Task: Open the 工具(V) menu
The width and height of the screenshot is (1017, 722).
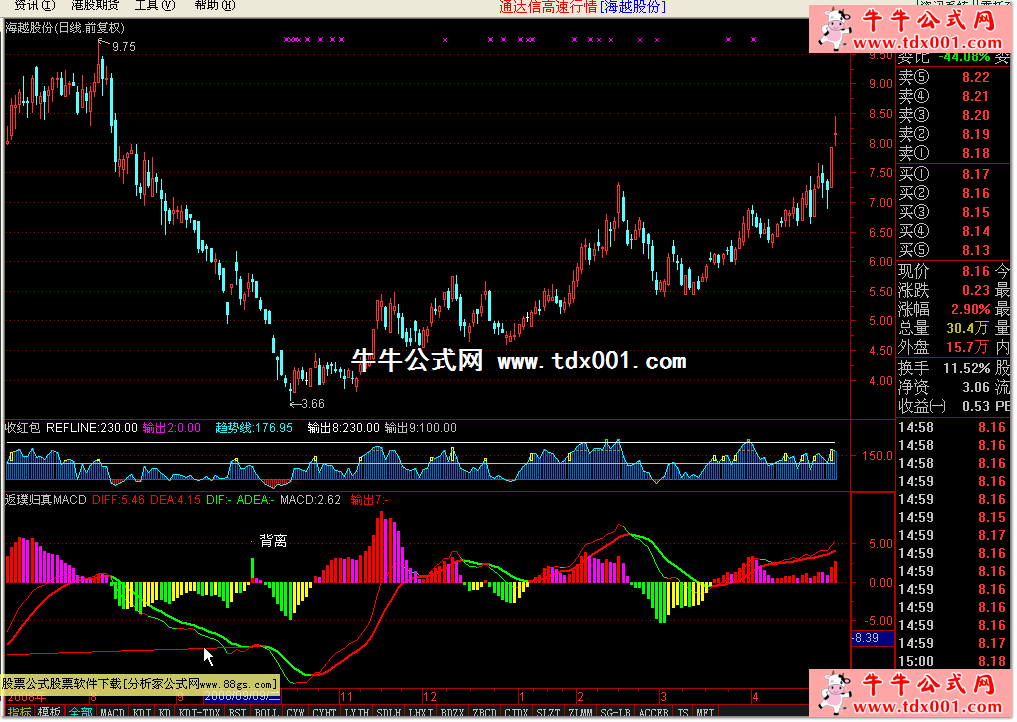Action: 155,6
